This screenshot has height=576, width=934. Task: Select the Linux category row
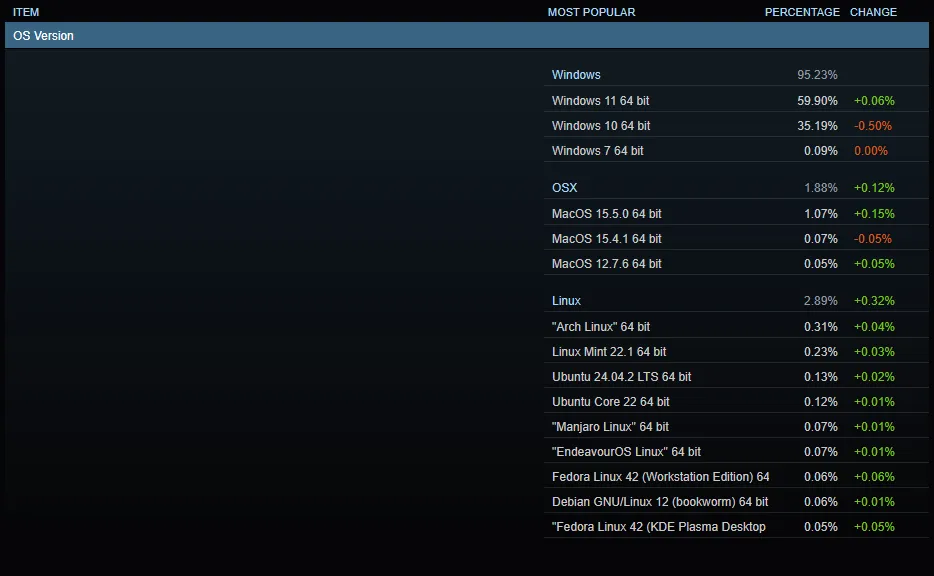(x=736, y=300)
